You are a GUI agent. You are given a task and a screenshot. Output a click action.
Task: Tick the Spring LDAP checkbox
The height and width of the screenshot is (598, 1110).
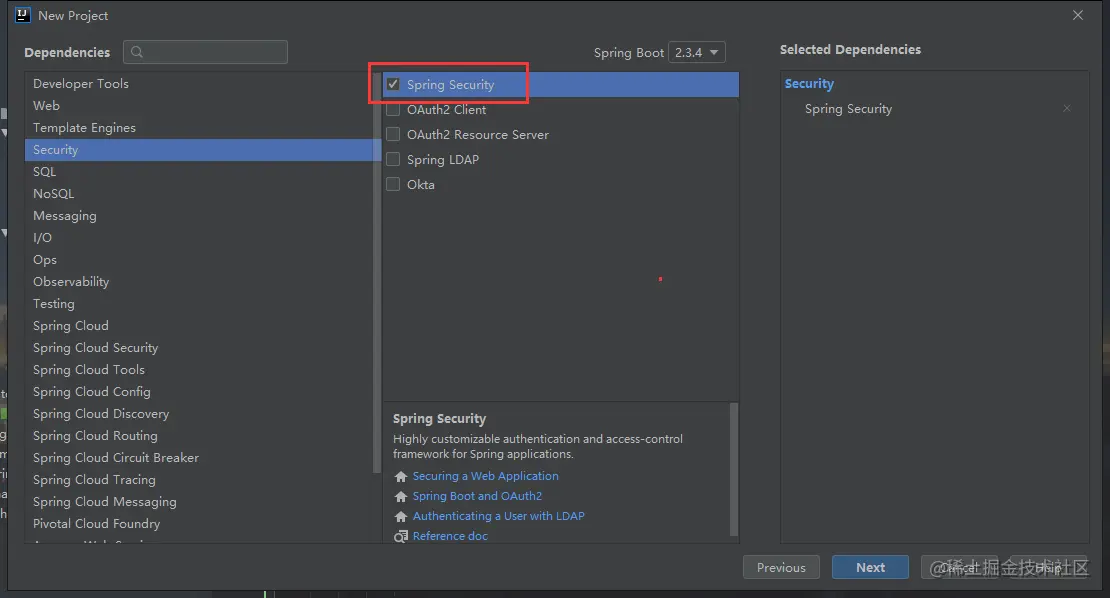click(393, 159)
